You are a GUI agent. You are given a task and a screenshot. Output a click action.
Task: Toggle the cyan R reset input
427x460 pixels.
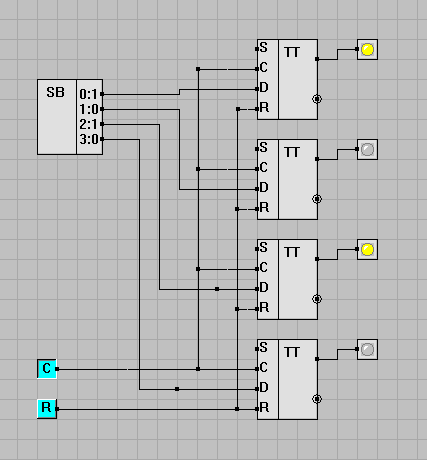tap(47, 409)
